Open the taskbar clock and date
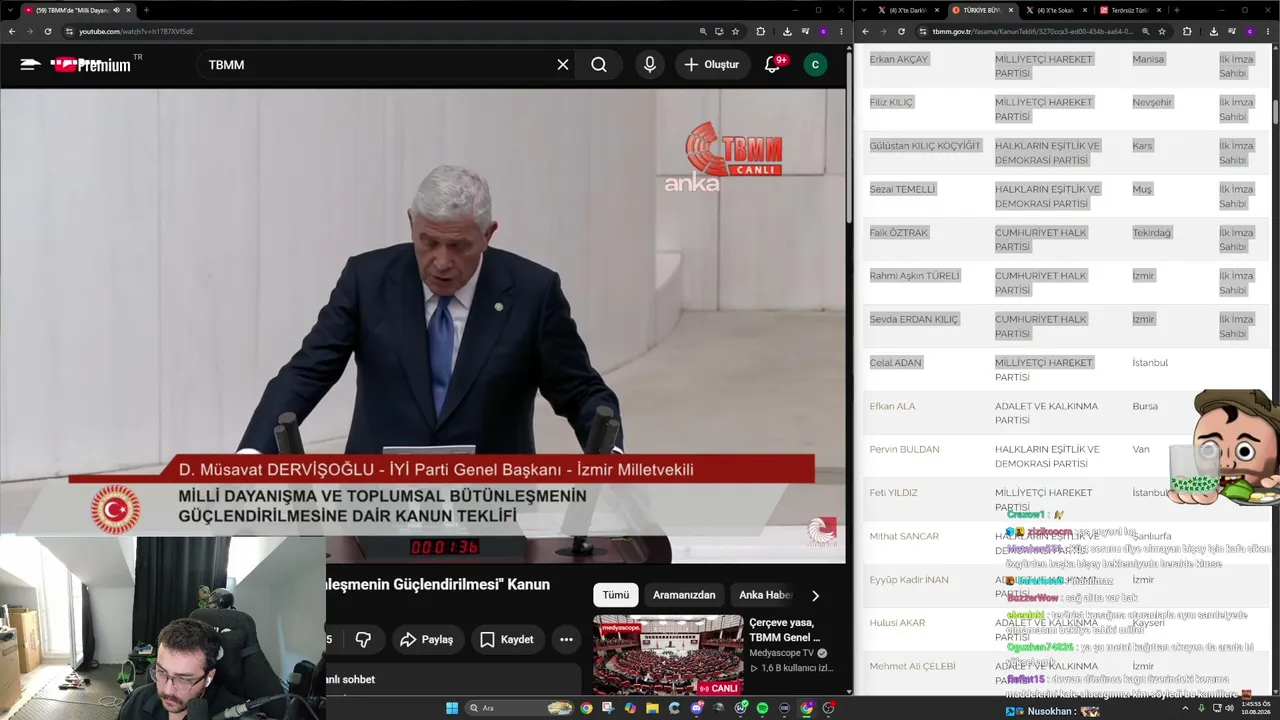This screenshot has height=720, width=1280. pyautogui.click(x=1255, y=708)
